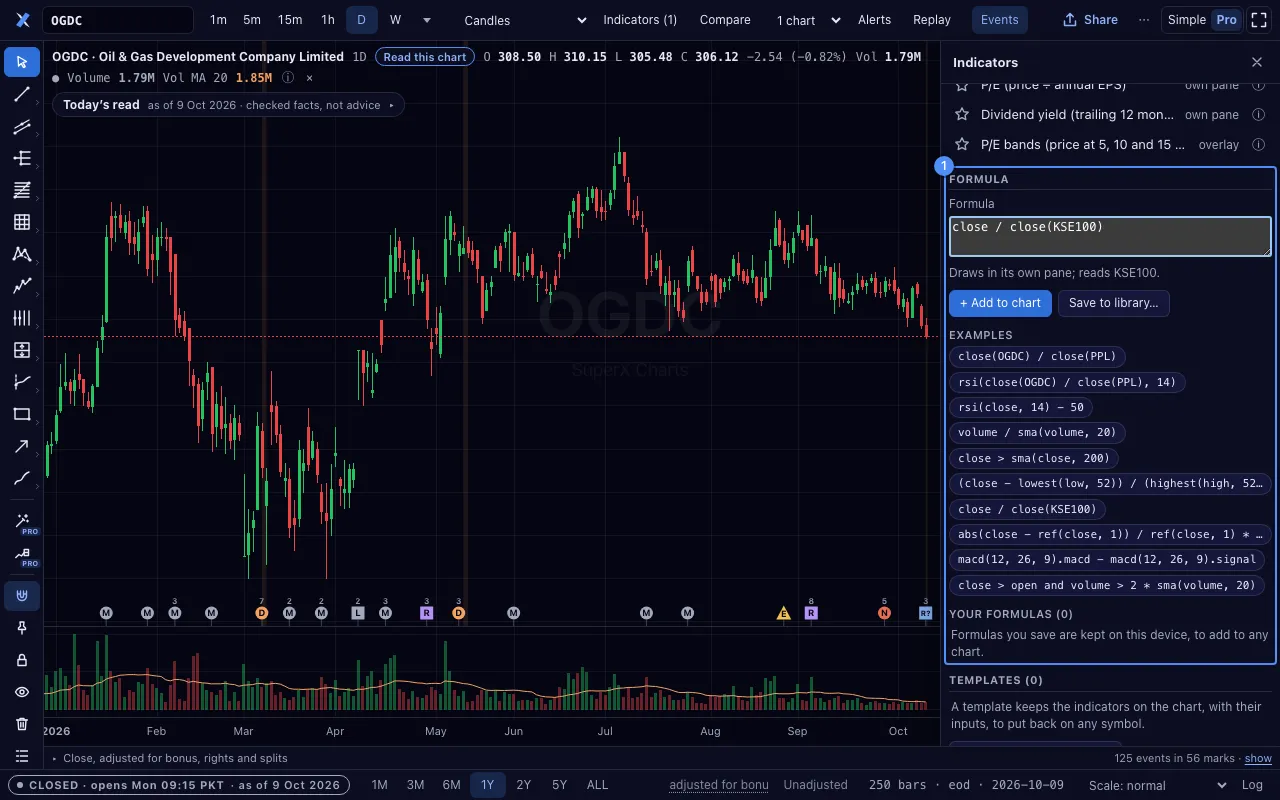
Task: Click the formula text input field
Action: click(x=1110, y=237)
